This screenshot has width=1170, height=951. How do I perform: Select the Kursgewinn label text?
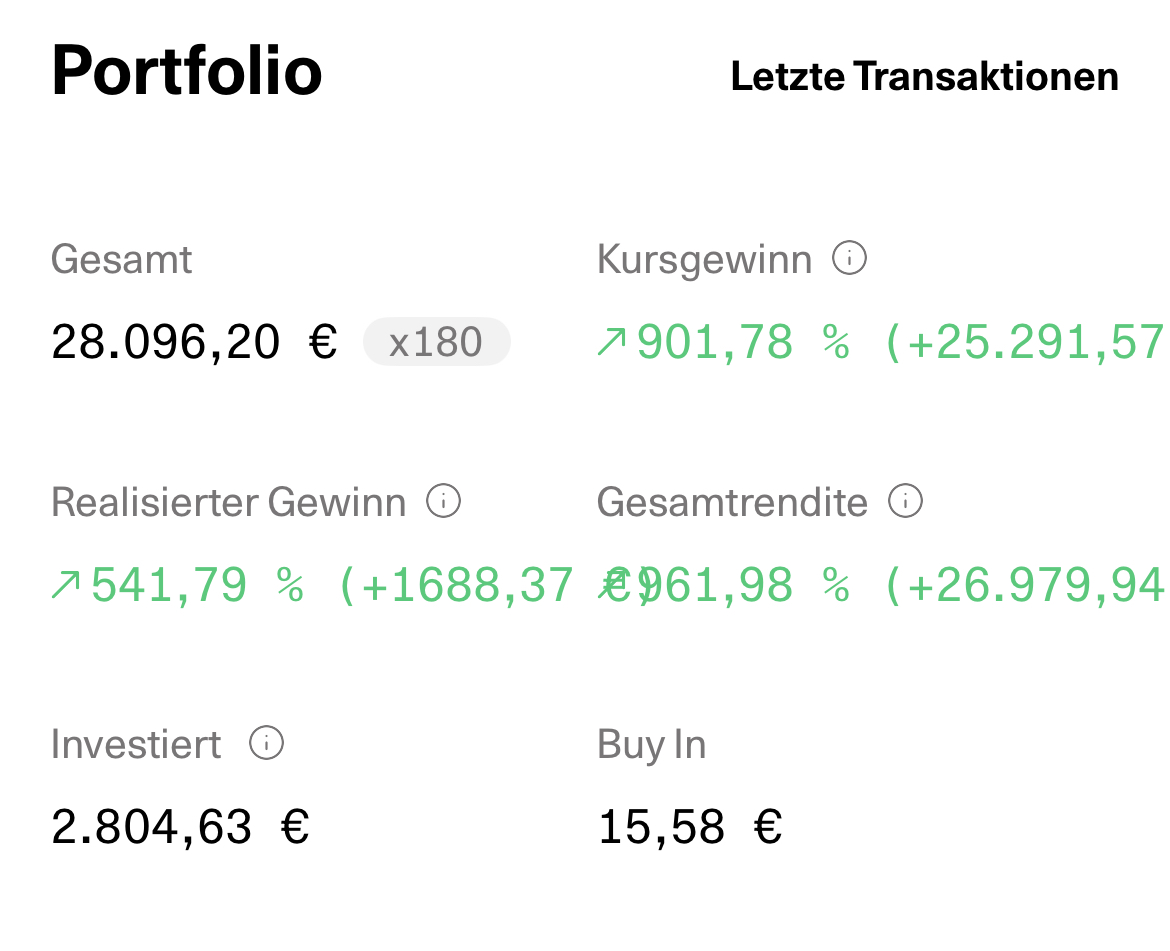(x=704, y=260)
